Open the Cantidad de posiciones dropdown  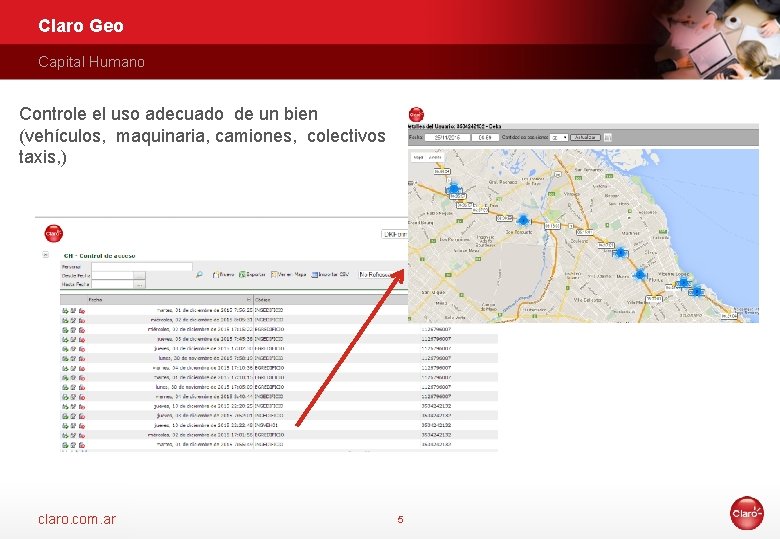[x=559, y=137]
